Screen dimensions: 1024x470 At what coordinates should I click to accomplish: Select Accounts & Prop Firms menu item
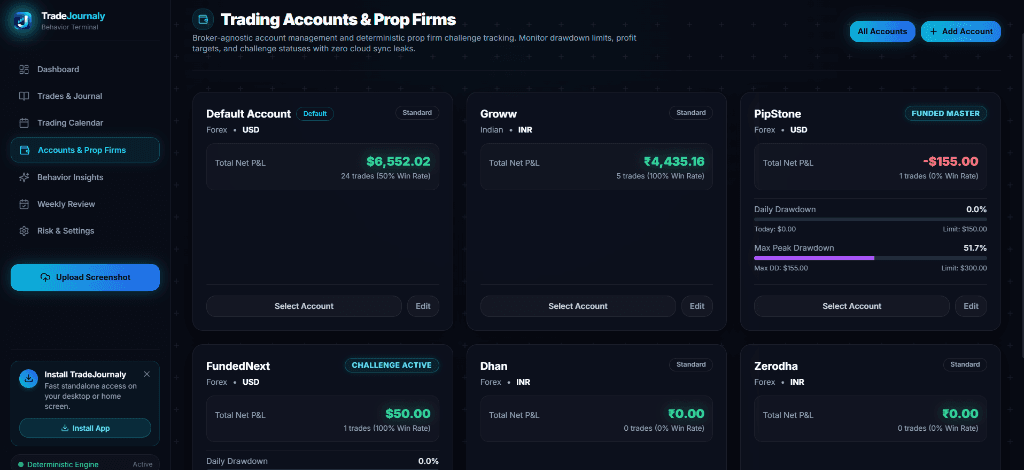tap(85, 150)
